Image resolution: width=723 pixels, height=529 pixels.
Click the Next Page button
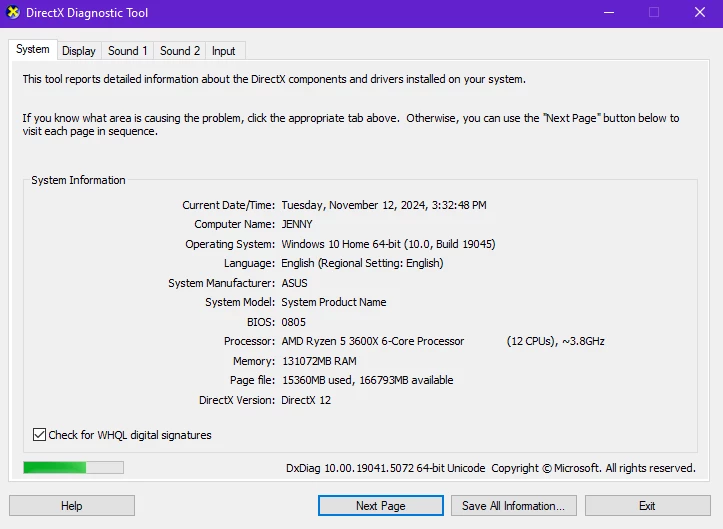click(381, 506)
